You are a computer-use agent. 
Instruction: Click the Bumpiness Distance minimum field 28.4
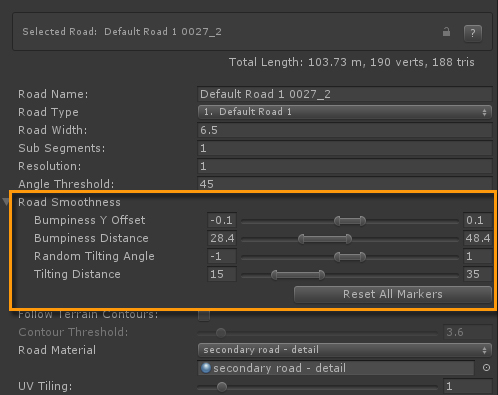click(222, 238)
